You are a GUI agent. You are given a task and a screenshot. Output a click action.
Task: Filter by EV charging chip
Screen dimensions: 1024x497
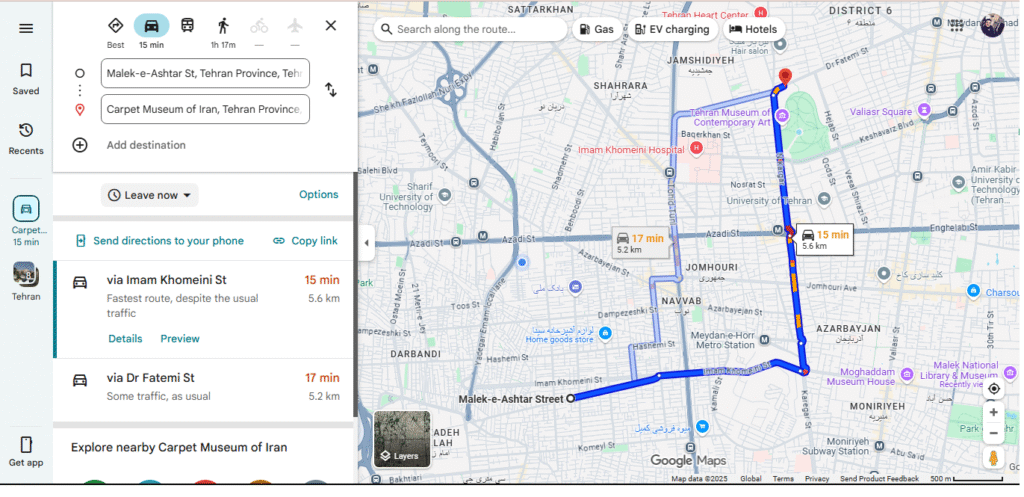[x=672, y=29]
